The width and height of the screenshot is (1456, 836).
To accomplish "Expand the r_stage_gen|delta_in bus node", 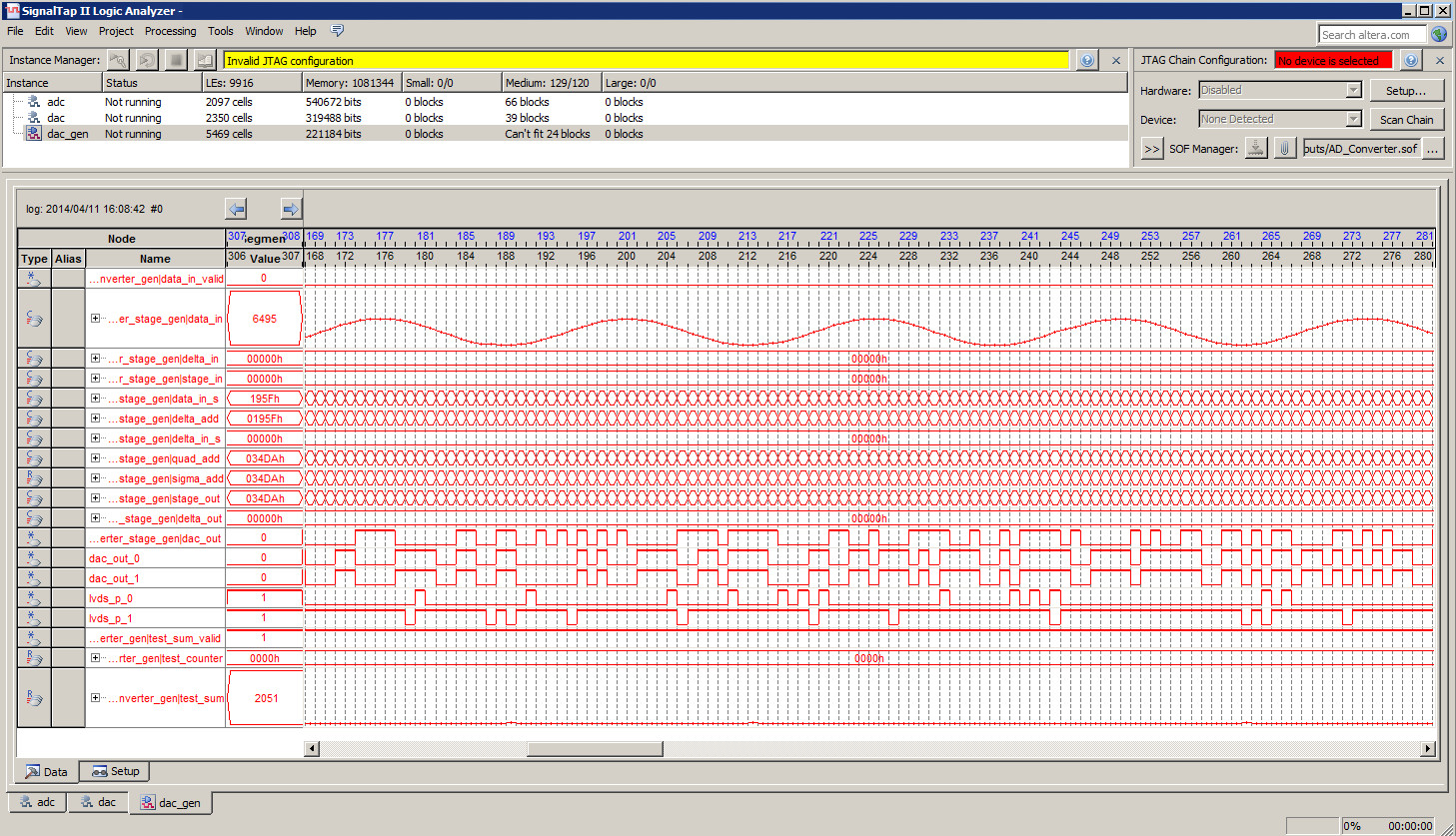I will [x=95, y=359].
